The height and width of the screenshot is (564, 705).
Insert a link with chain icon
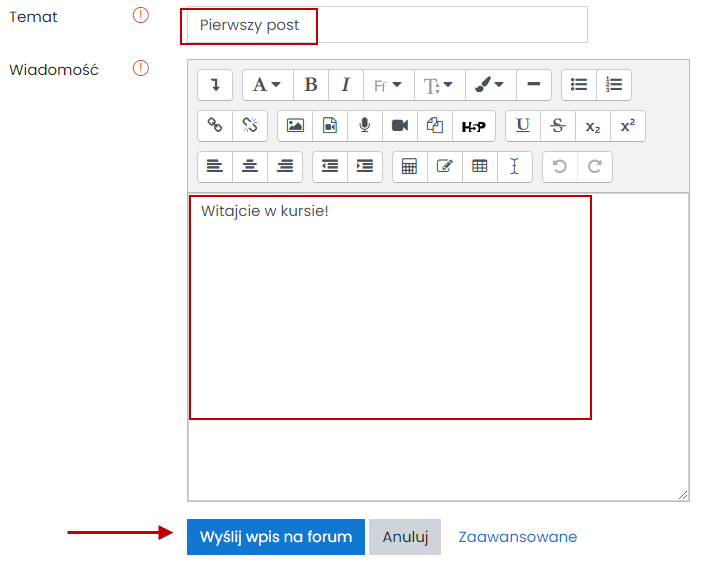pyautogui.click(x=214, y=126)
